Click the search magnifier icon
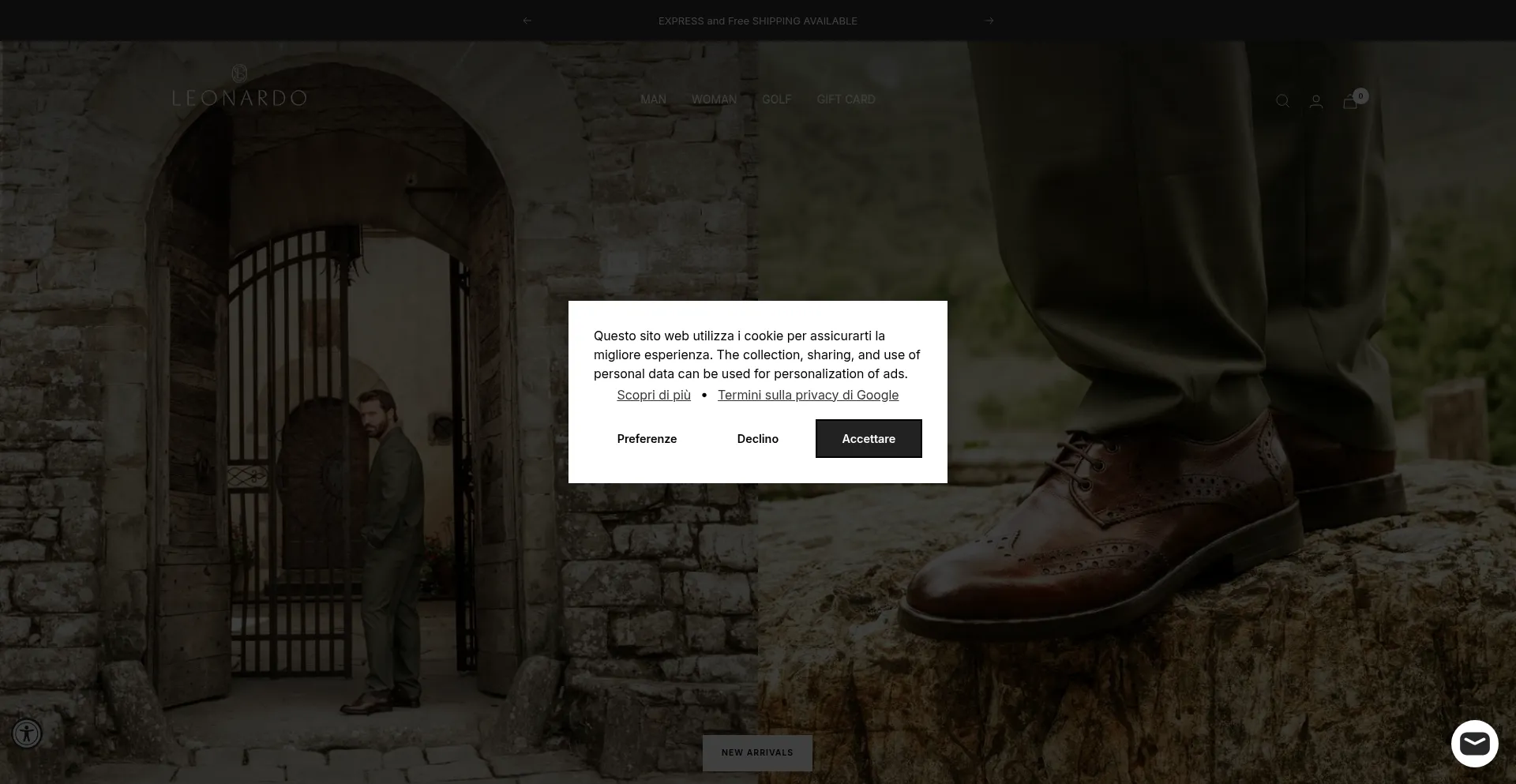This screenshot has height=784, width=1516. click(x=1282, y=101)
